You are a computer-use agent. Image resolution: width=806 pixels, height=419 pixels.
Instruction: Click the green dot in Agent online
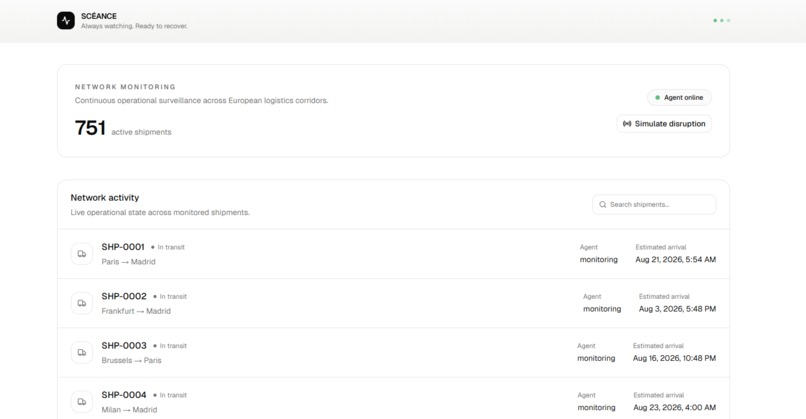tap(657, 98)
